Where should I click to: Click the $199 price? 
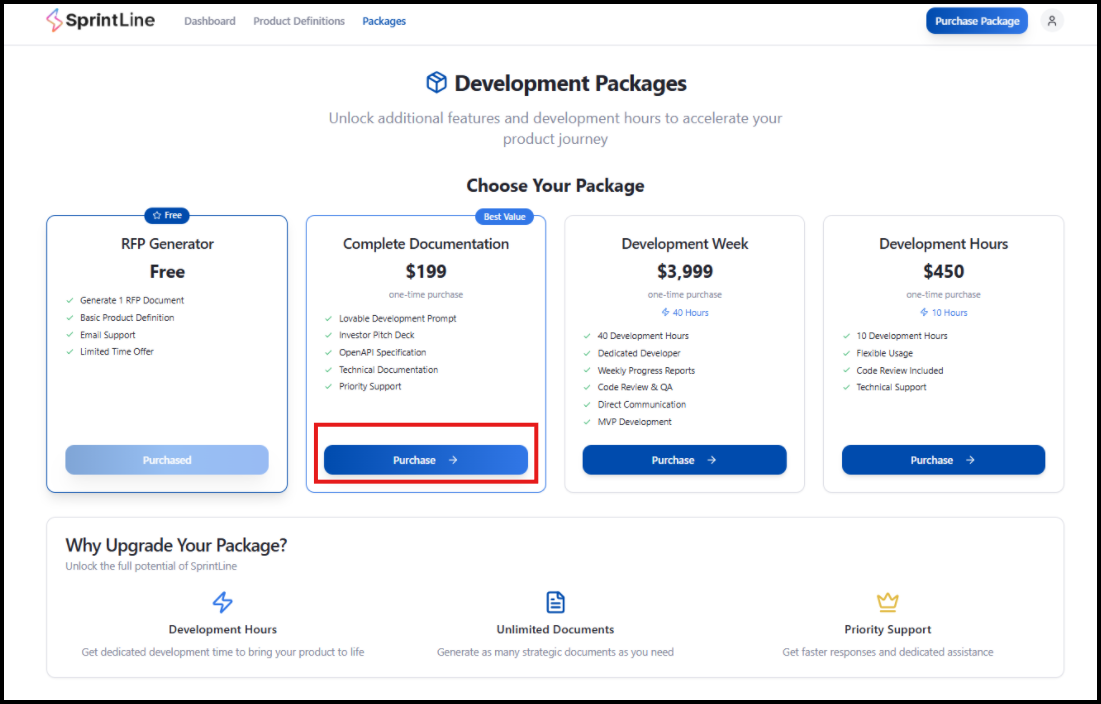click(426, 271)
